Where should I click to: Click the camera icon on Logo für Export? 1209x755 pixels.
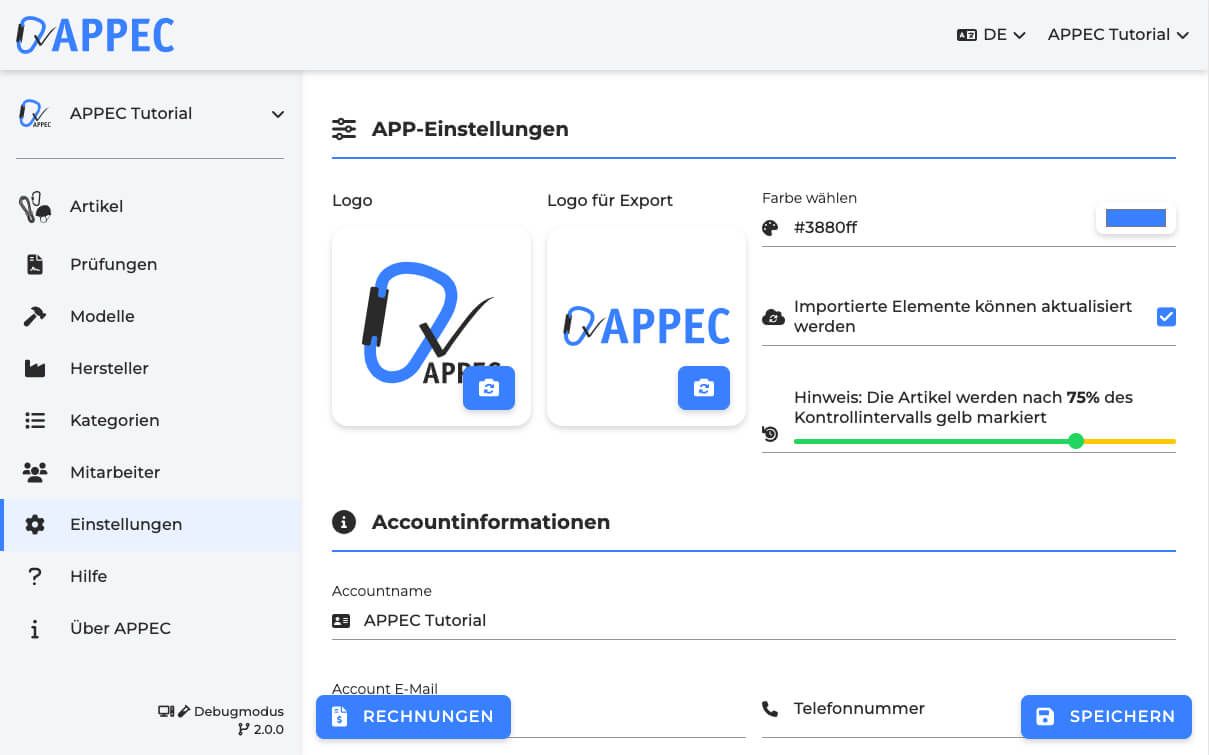pyautogui.click(x=704, y=388)
